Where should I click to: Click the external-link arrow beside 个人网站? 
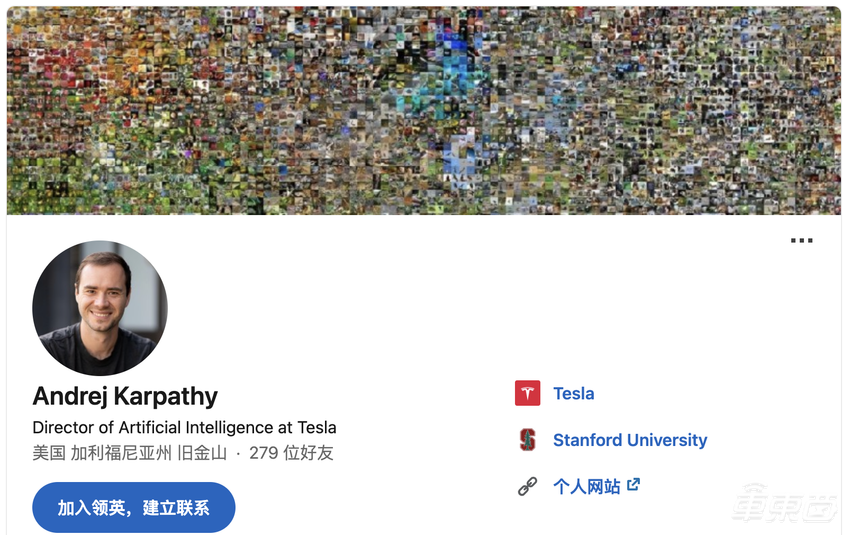(x=633, y=484)
